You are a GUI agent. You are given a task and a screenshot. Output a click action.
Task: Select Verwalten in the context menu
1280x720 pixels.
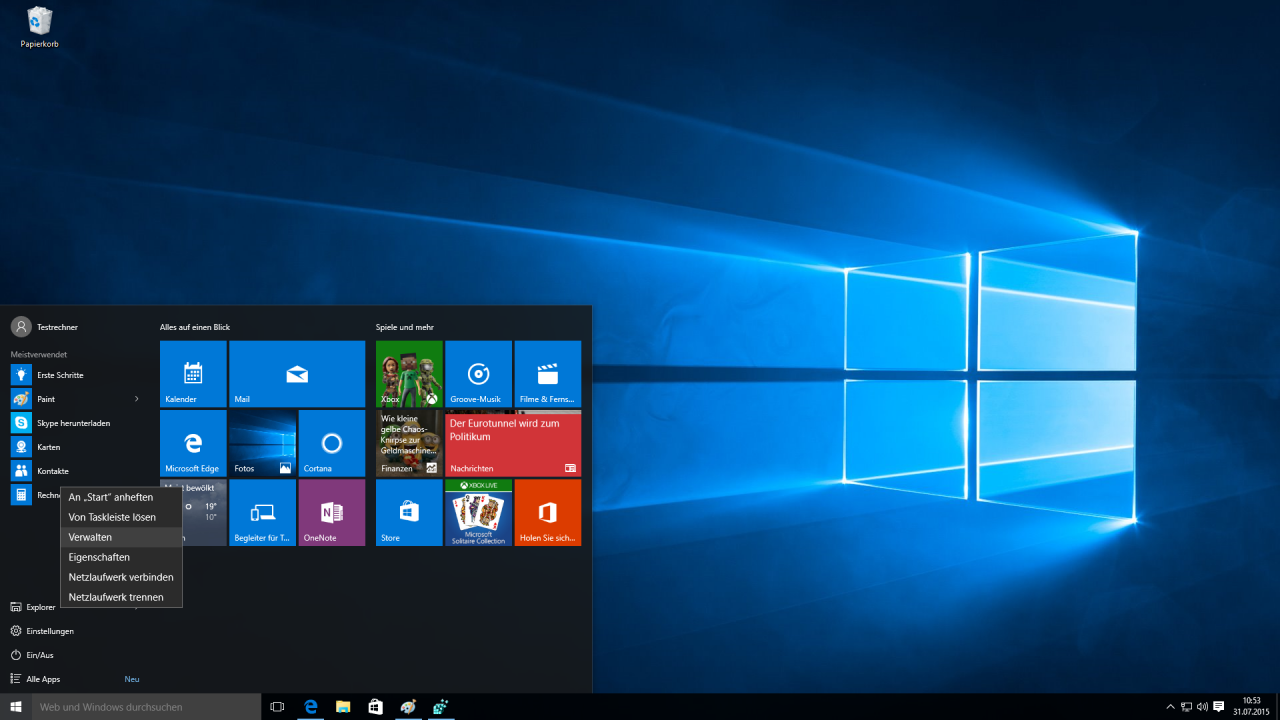pos(122,537)
